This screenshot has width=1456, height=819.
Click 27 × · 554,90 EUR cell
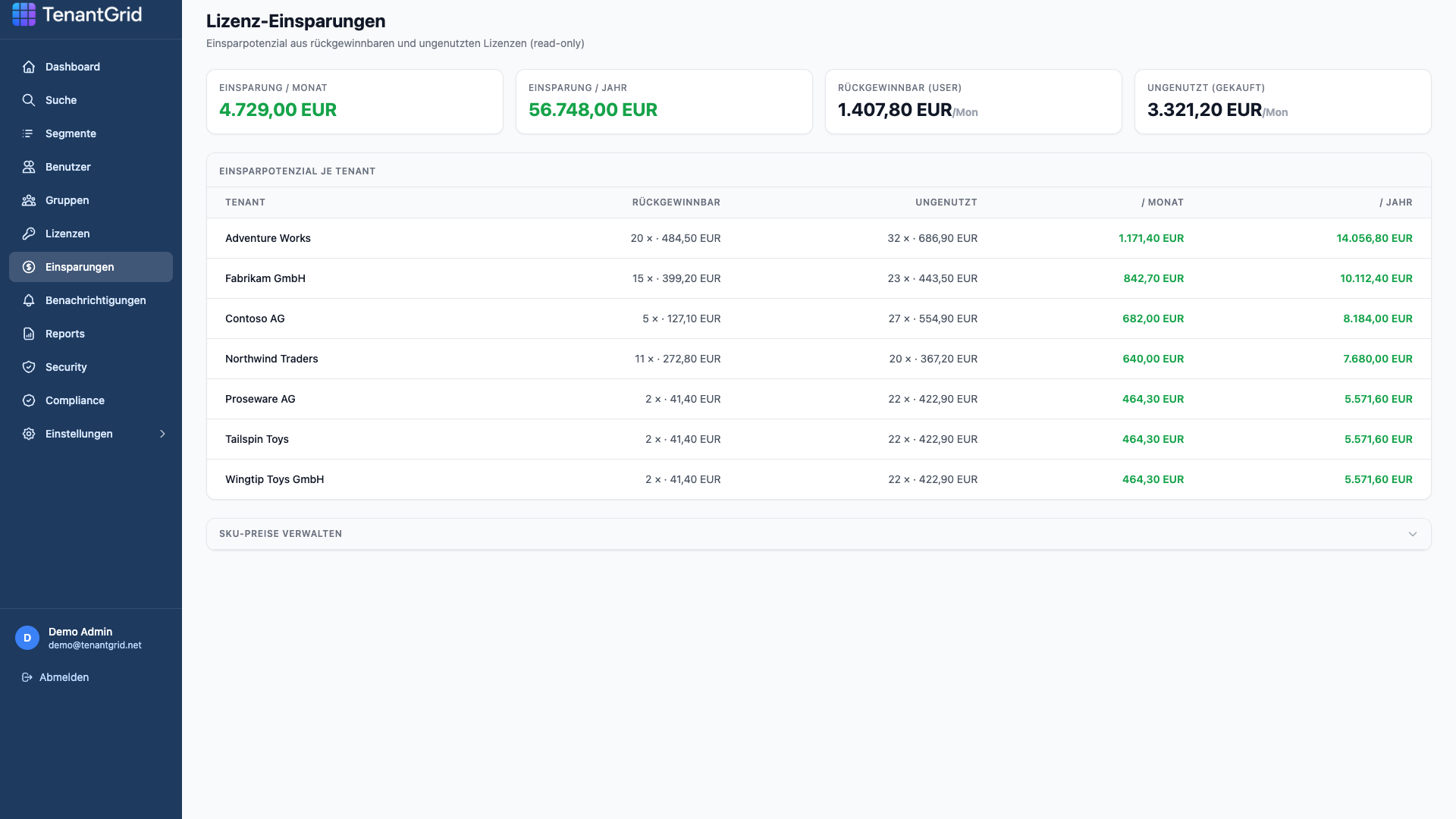[933, 318]
